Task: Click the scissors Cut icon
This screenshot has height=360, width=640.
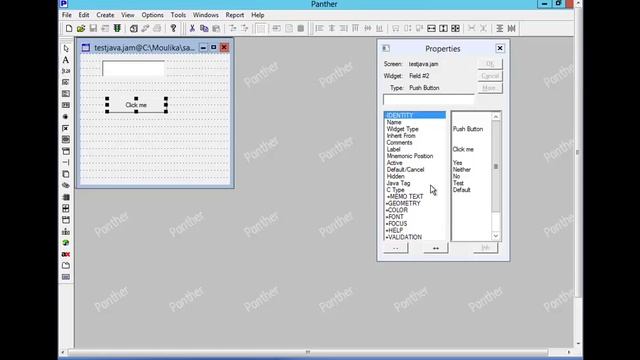Action: (x=192, y=28)
